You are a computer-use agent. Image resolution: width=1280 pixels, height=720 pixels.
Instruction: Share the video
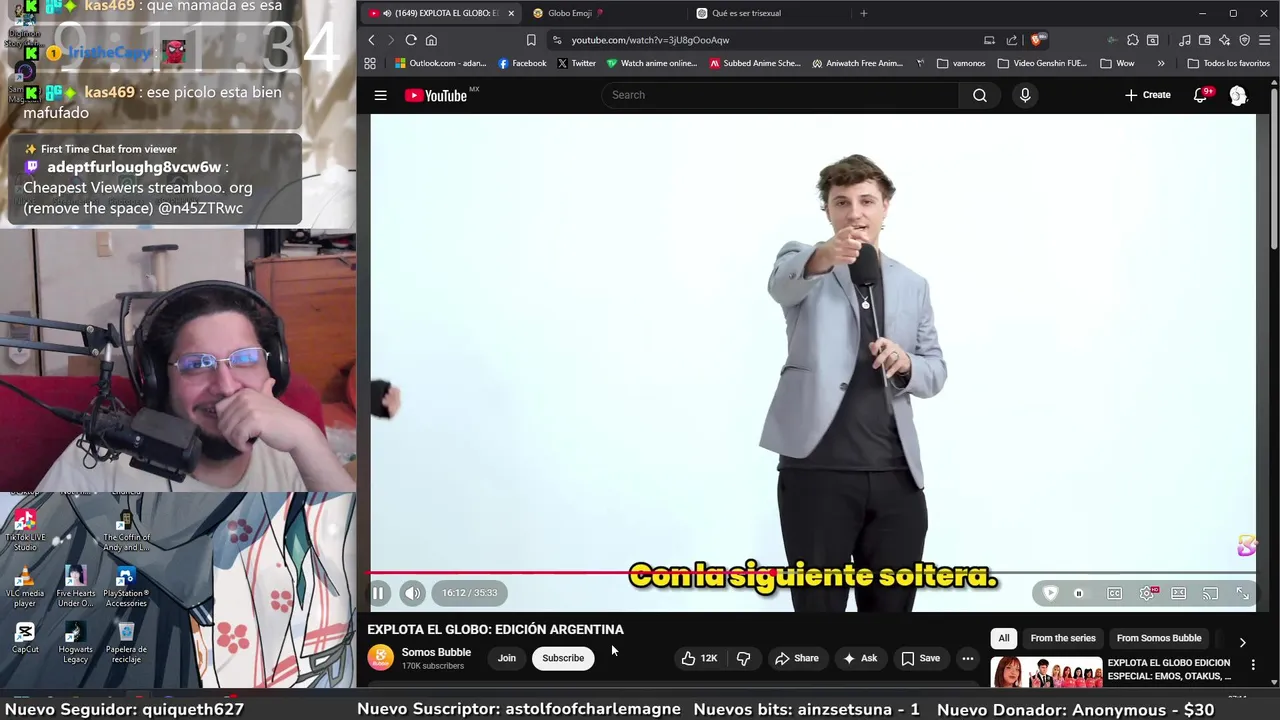[797, 658]
